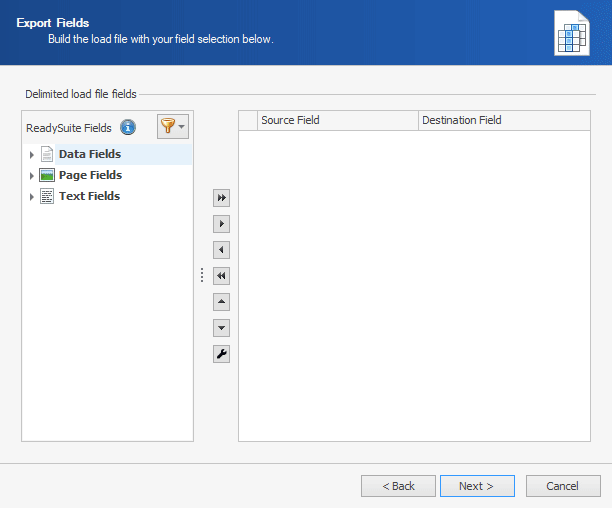Image resolution: width=612 pixels, height=508 pixels.
Task: Expand the Page Fields tree node
Action: (32, 176)
